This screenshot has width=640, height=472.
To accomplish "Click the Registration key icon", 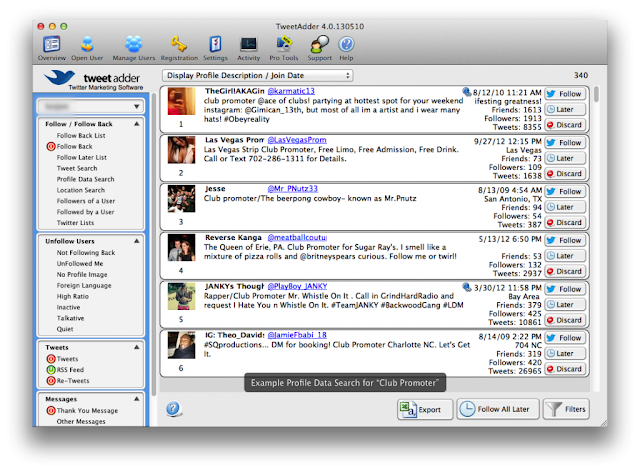I will (x=179, y=48).
